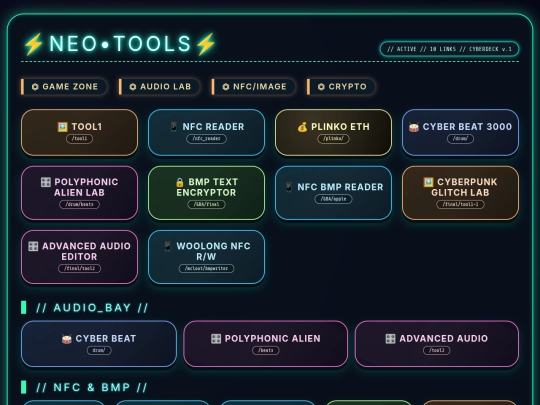The width and height of the screenshot is (540, 405).
Task: Click the /tool2 path pill in the Audio Bay section
Action: [x=437, y=350]
